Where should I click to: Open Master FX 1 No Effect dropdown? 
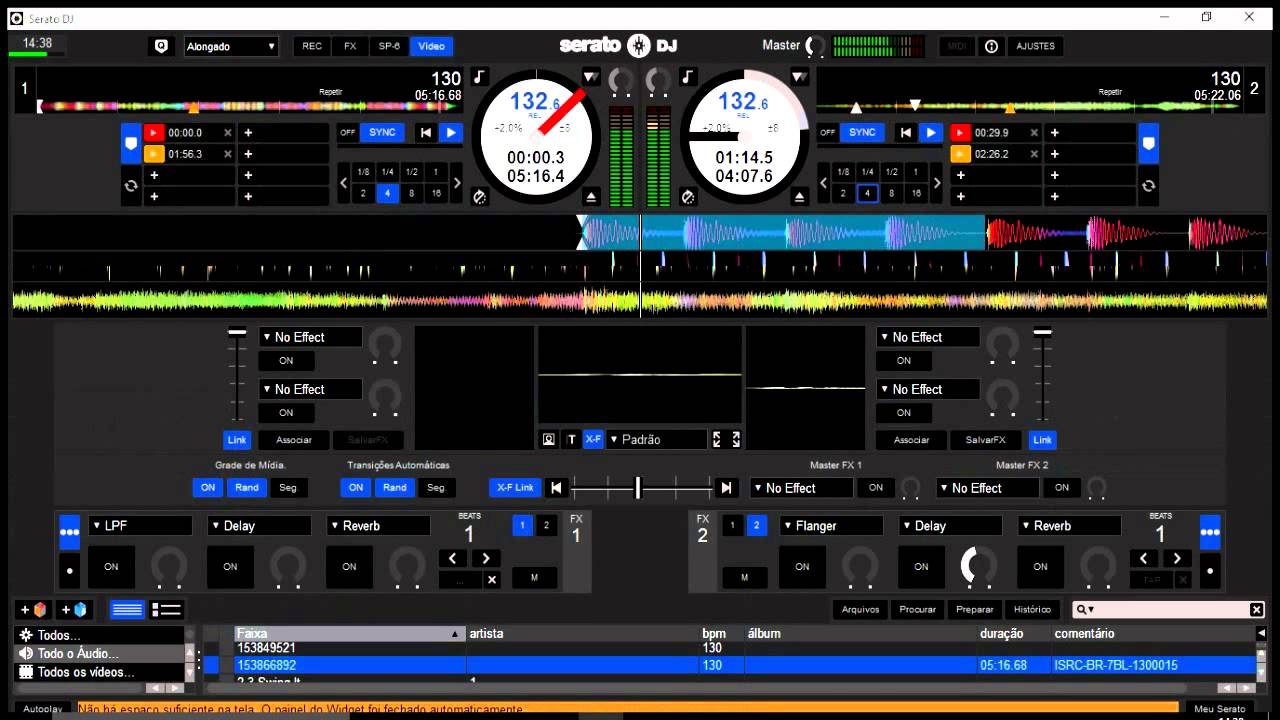click(x=802, y=488)
